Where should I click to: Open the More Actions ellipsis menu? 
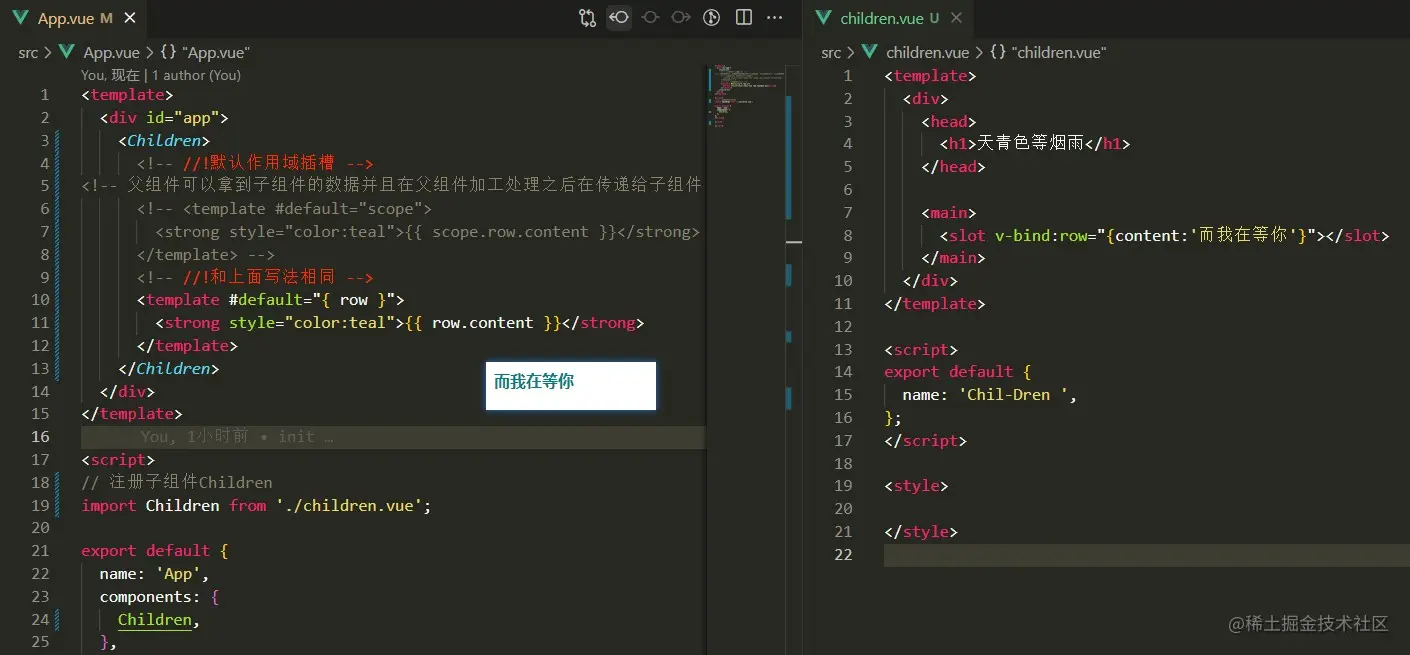(x=774, y=18)
